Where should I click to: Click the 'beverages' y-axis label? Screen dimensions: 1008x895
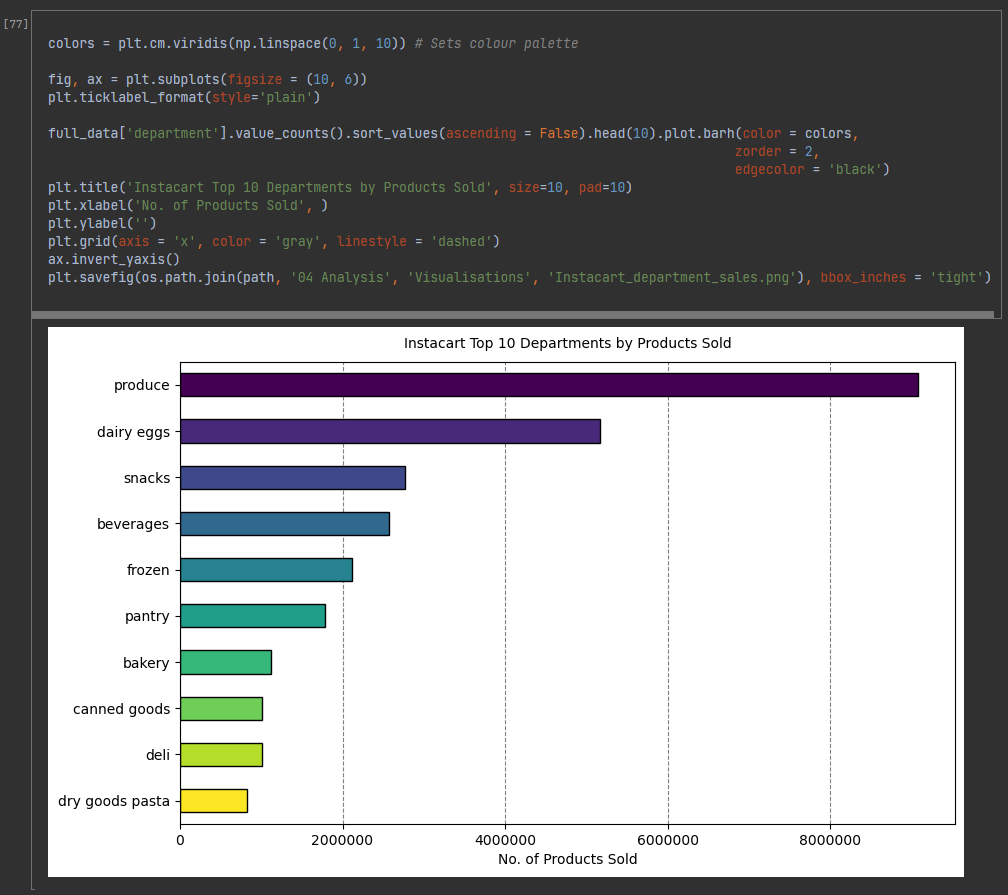(x=132, y=524)
